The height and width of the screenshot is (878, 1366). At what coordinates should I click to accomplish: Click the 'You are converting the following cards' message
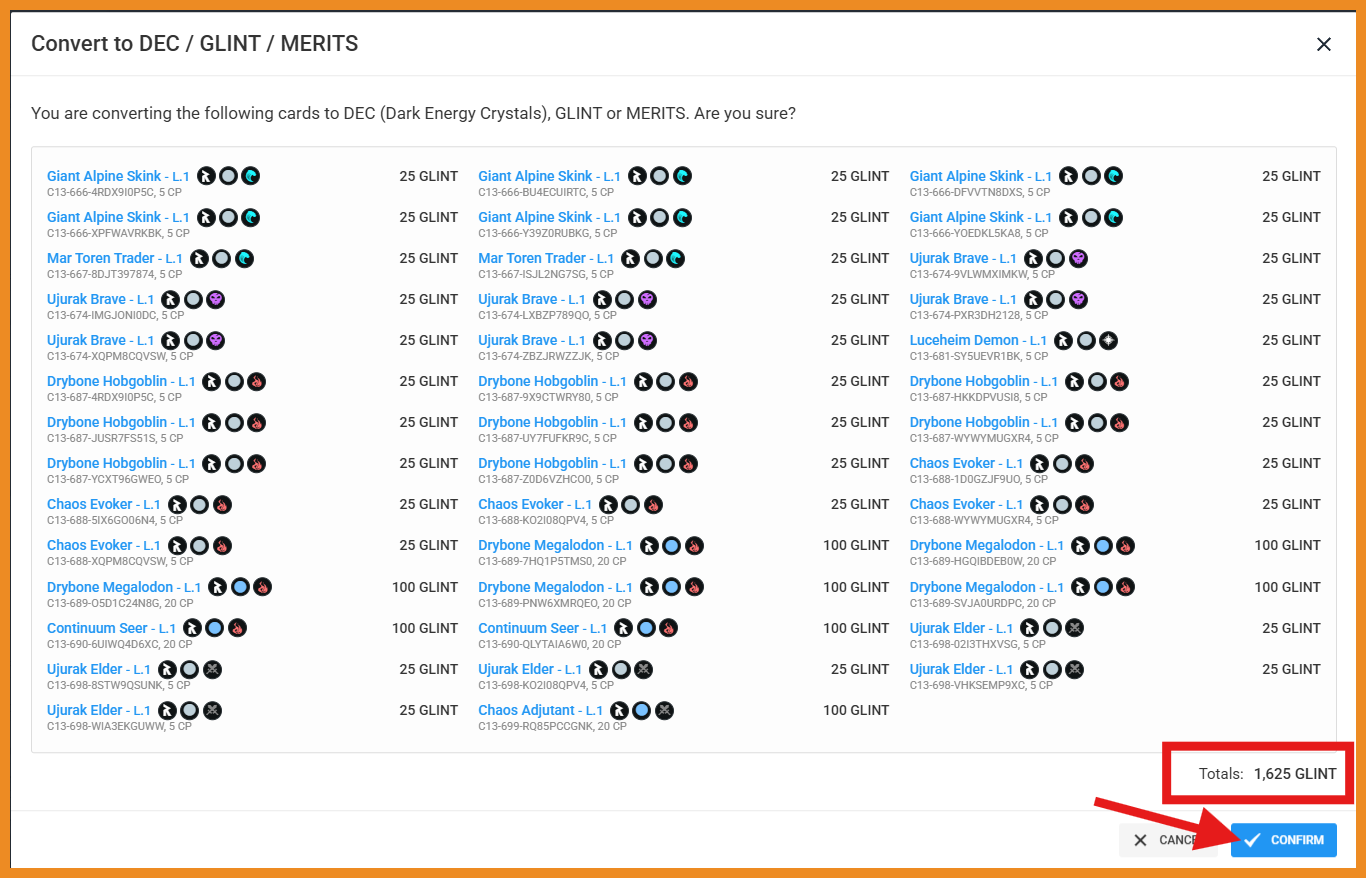(x=413, y=113)
